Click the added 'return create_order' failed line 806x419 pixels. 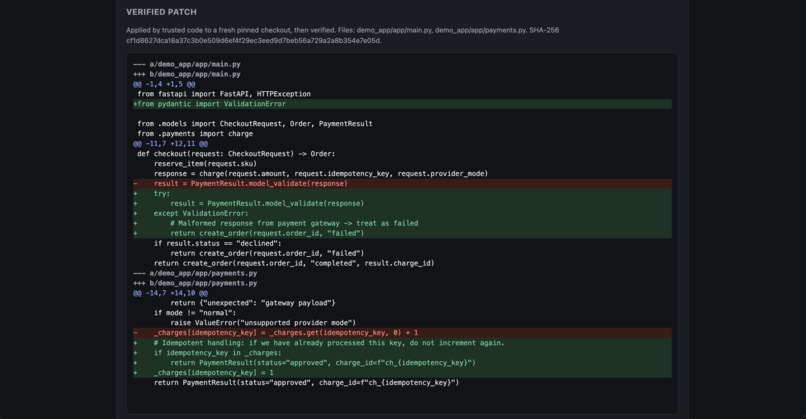point(402,233)
